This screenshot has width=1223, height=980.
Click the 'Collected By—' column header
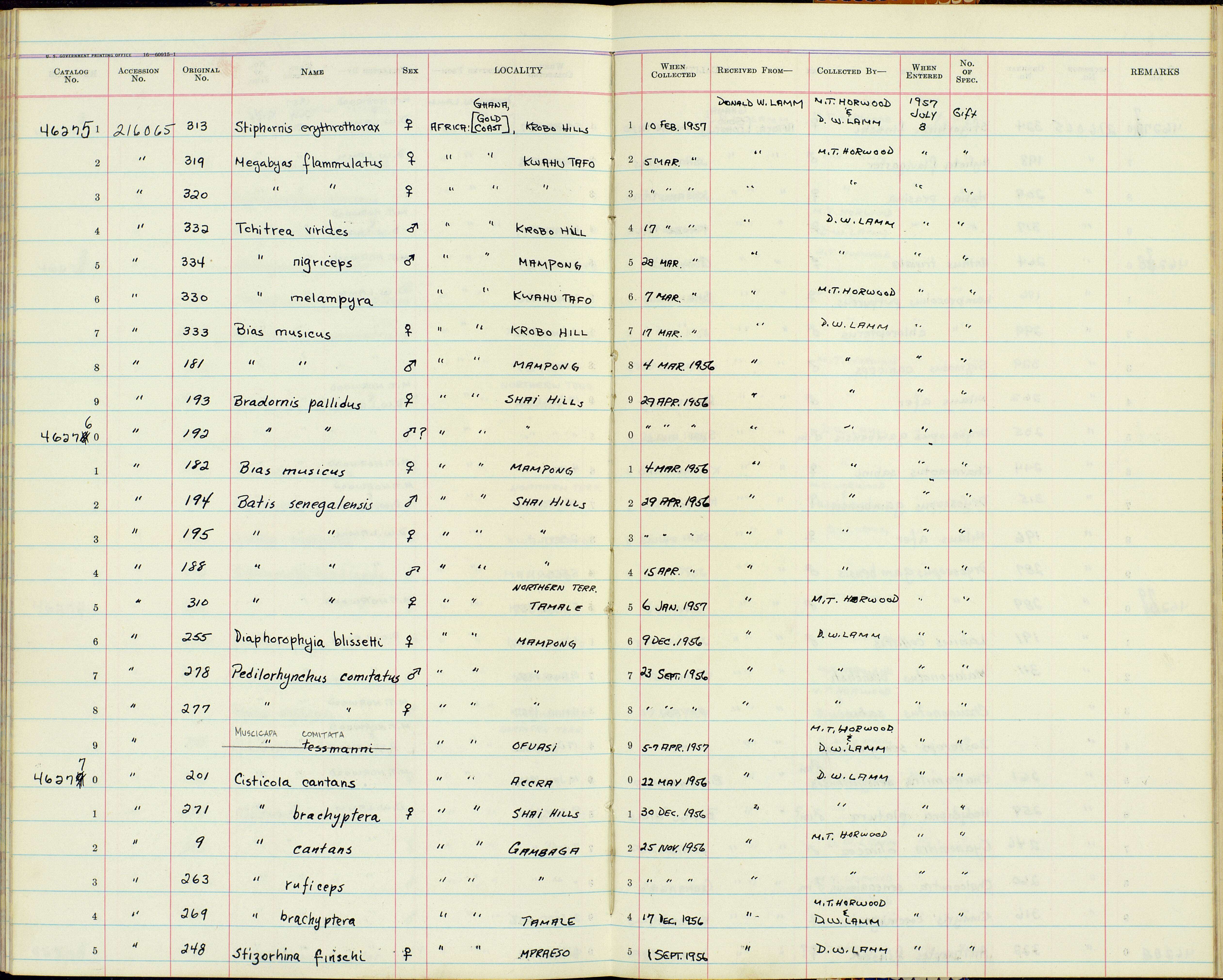[851, 72]
